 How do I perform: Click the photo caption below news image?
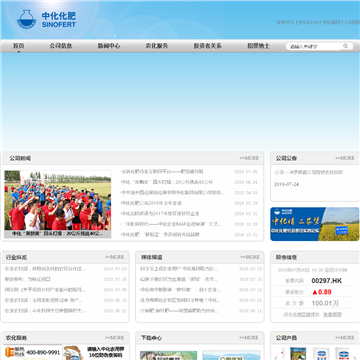(58, 234)
